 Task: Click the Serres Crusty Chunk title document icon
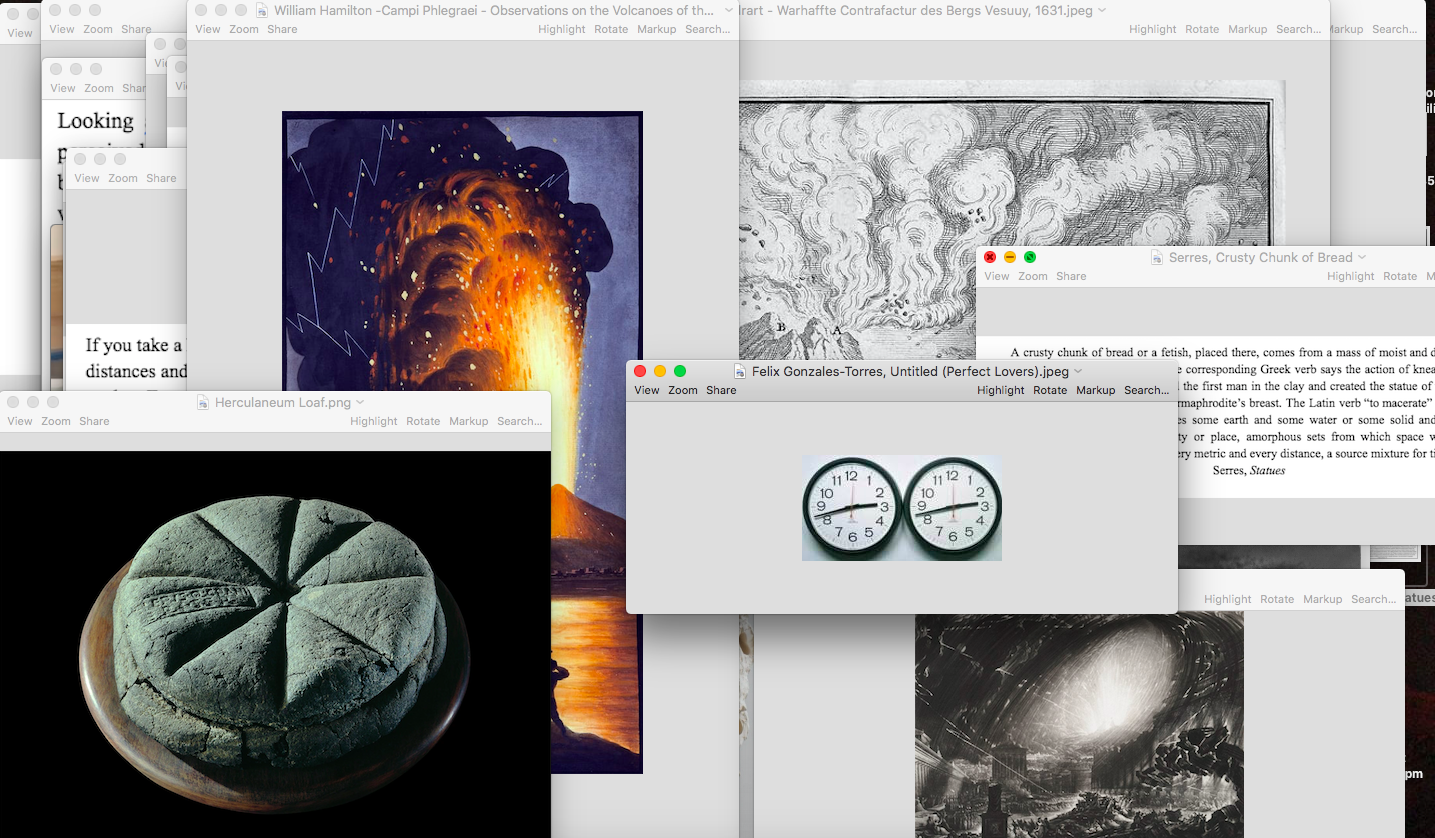coord(1157,257)
